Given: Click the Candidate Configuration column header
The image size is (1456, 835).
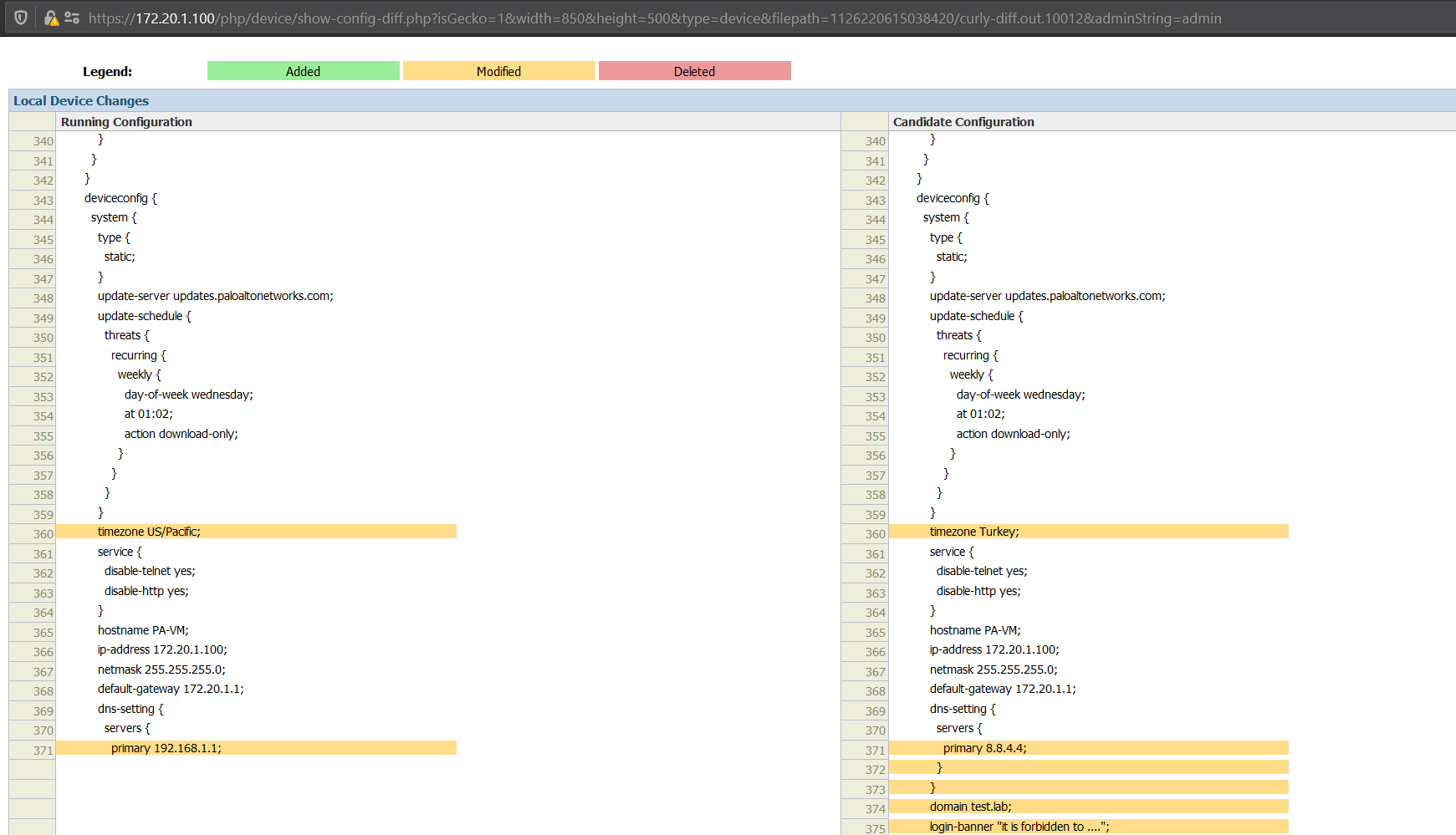Looking at the screenshot, I should [963, 122].
